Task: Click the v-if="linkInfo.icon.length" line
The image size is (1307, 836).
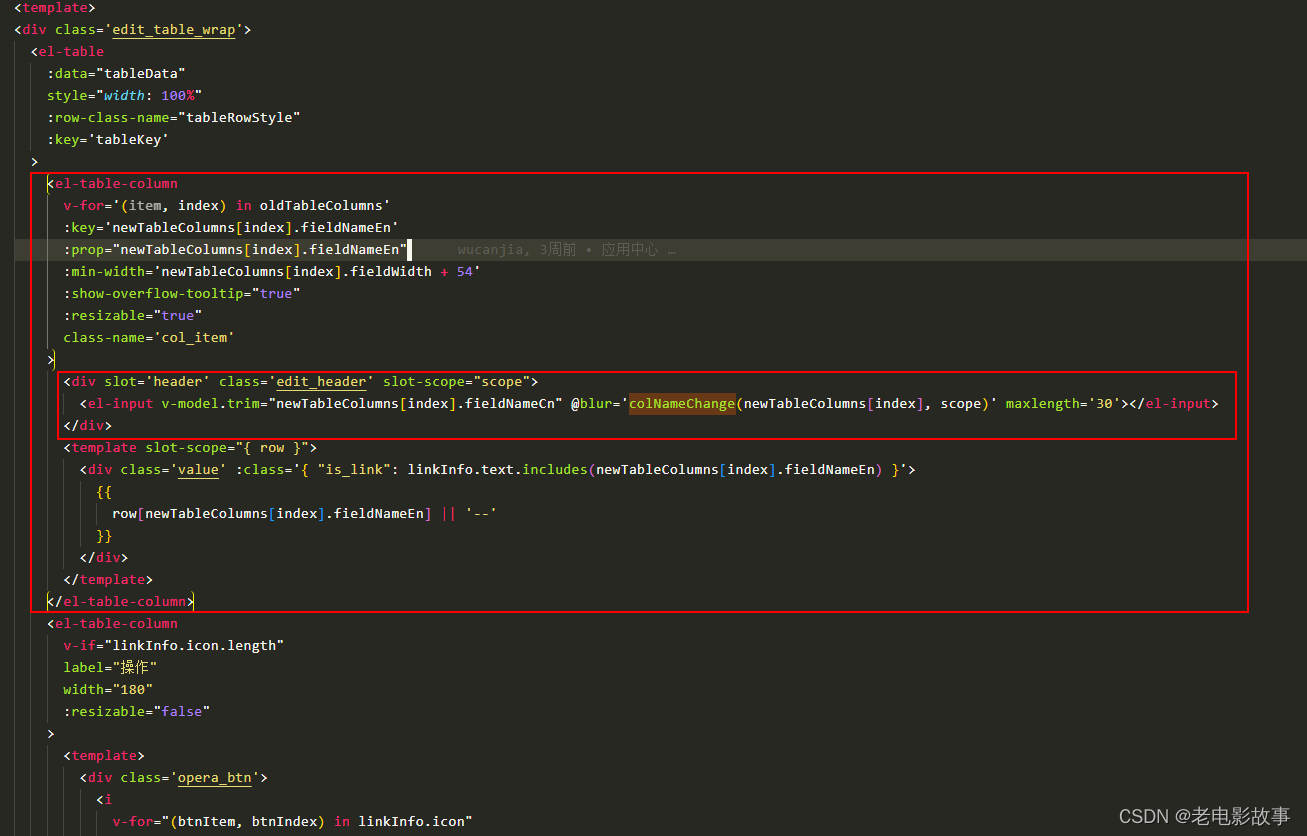Action: [174, 645]
